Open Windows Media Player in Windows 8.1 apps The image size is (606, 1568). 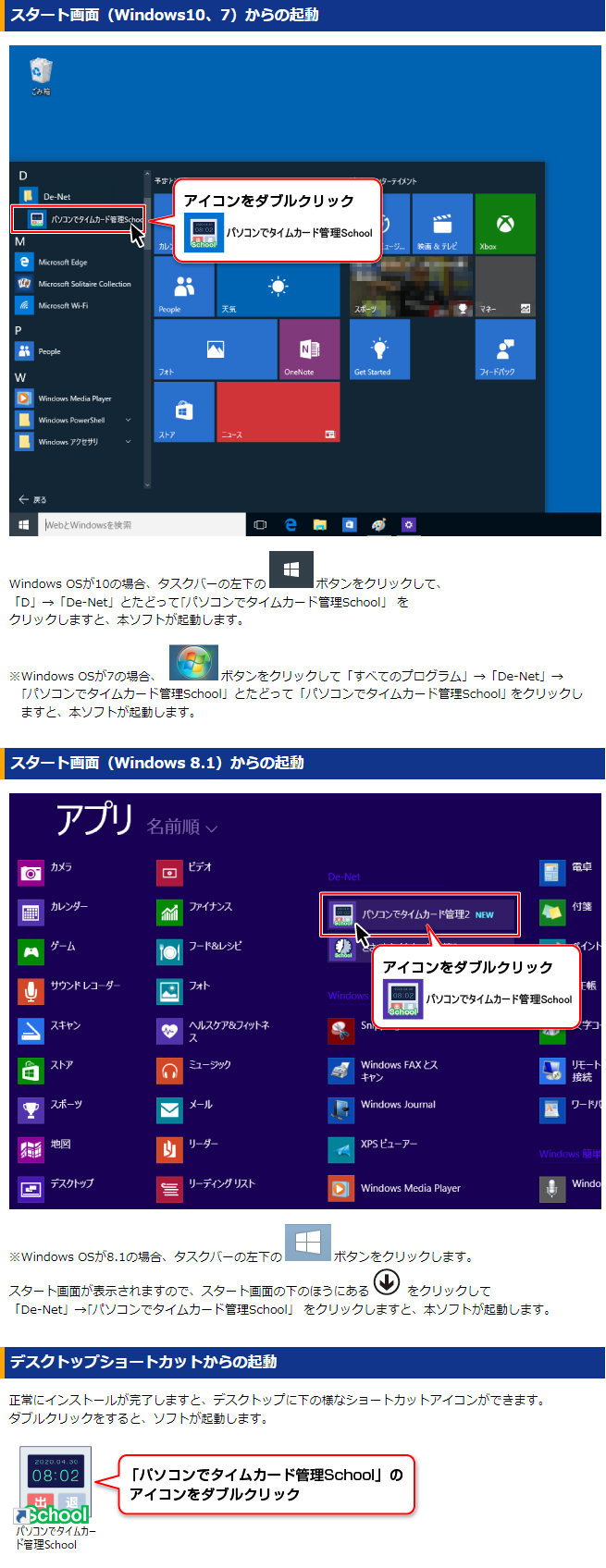(395, 1188)
